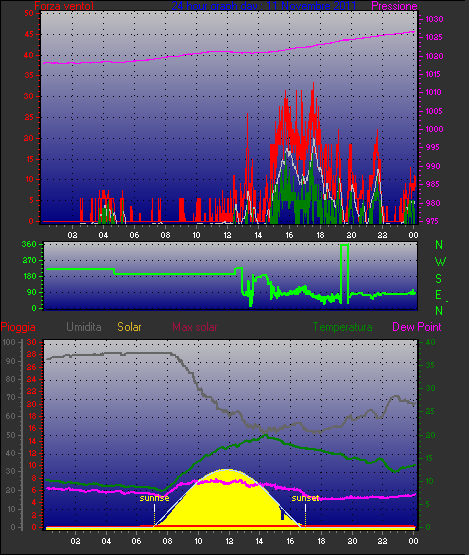Click the sunrise vertical time marker
Screen dimensions: 469x555
154,515
